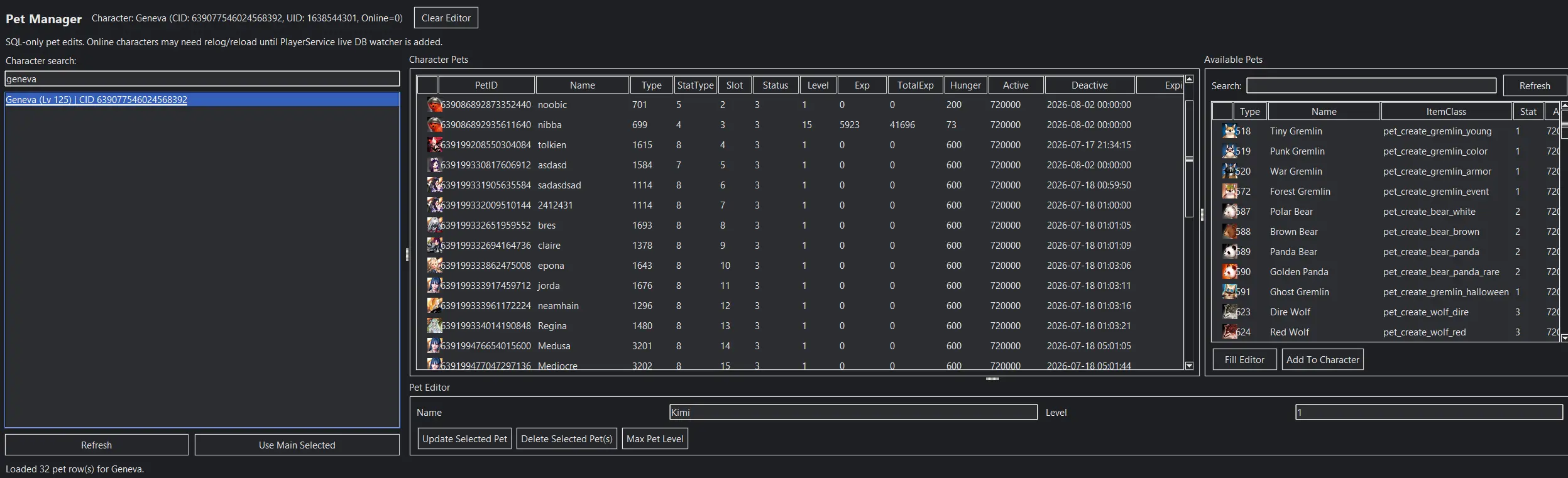Select the Ghost Gremlin name cell
Image resolution: width=1568 pixels, height=478 pixels.
1299,292
